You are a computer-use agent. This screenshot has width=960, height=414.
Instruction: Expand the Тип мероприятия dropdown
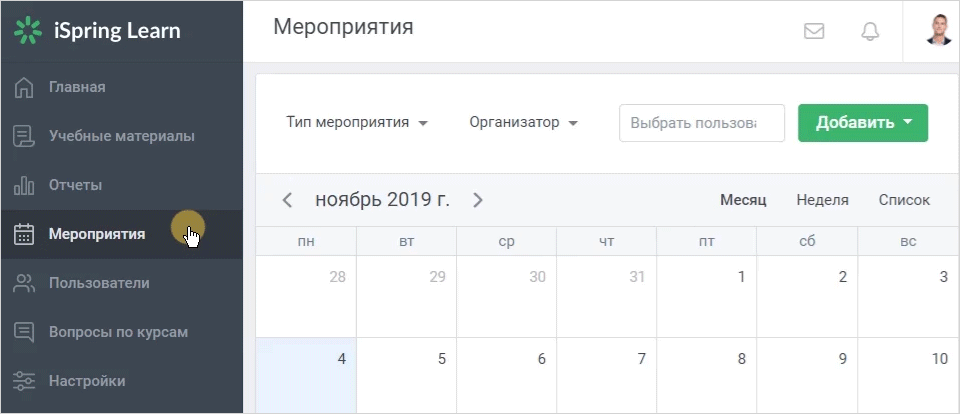pyautogui.click(x=357, y=122)
